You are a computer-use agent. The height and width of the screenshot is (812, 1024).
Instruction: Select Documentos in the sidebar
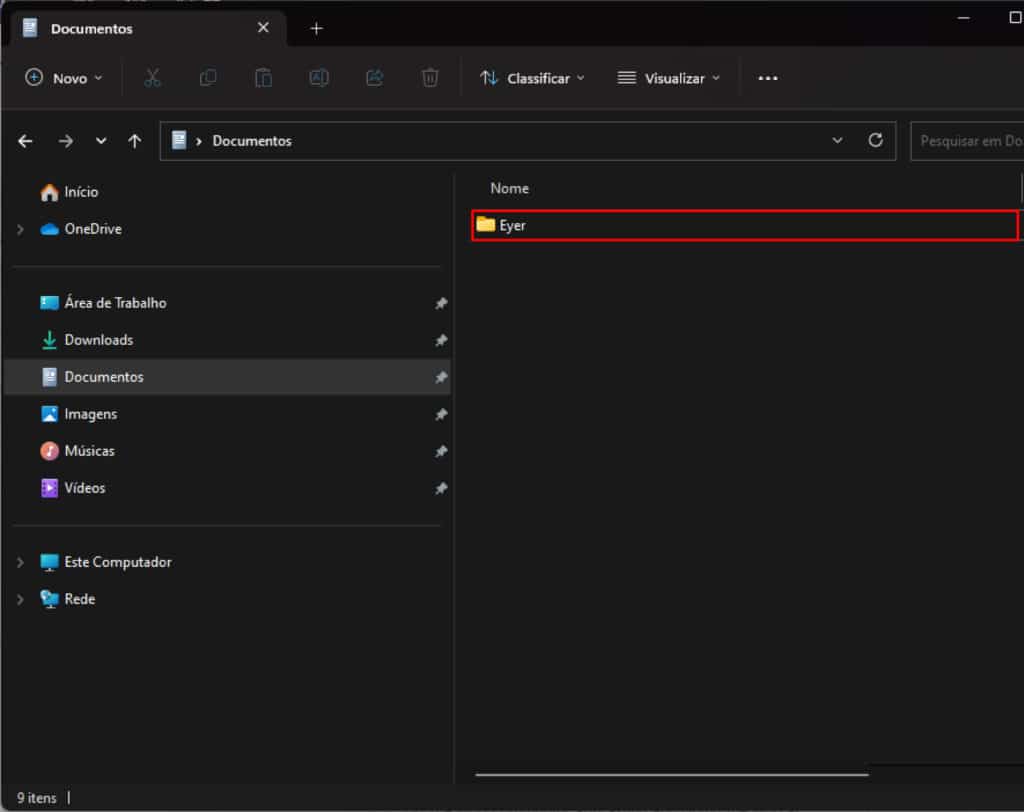227,377
